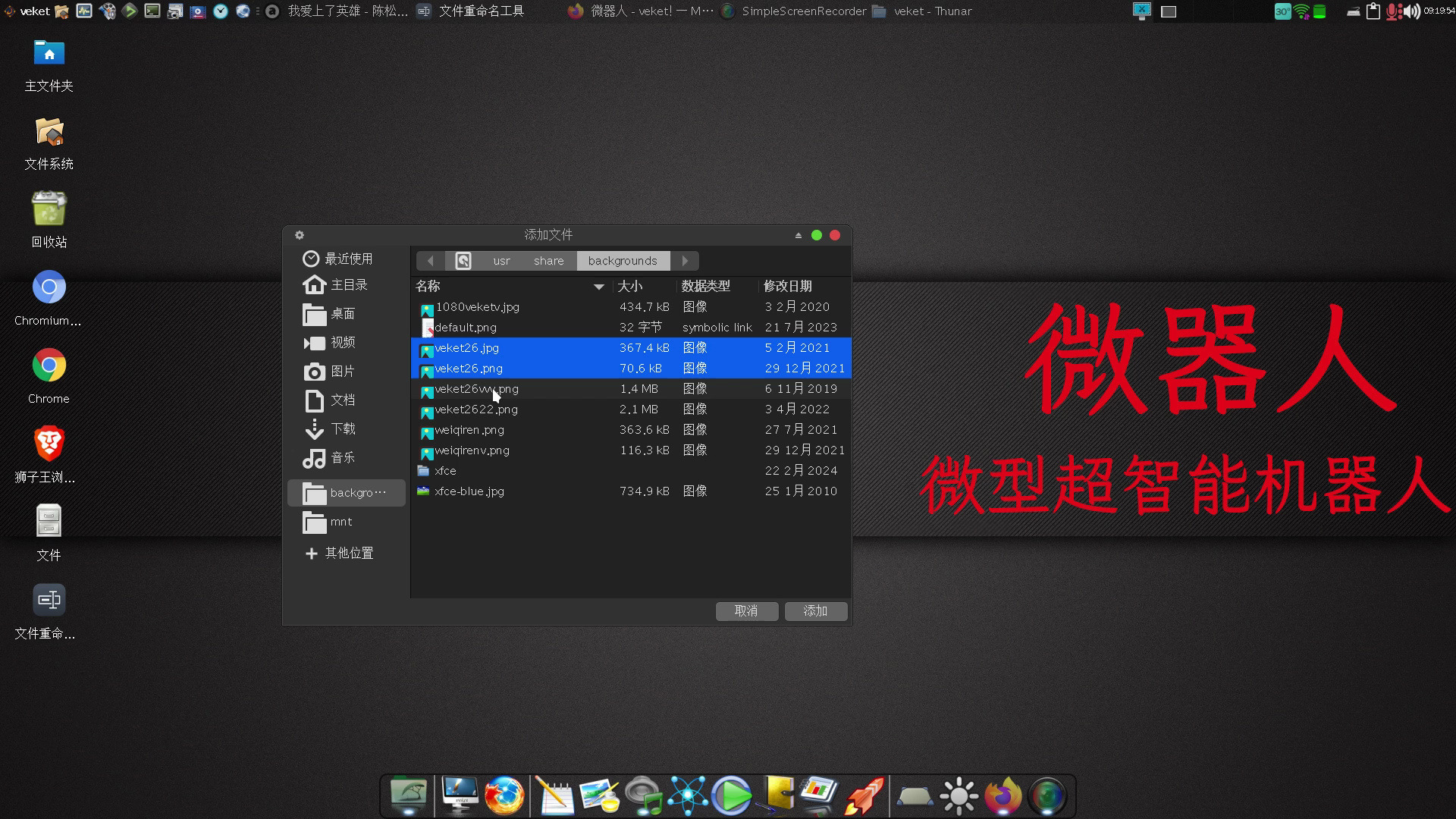Switch to the share path segment
1456x819 pixels.
click(x=548, y=261)
